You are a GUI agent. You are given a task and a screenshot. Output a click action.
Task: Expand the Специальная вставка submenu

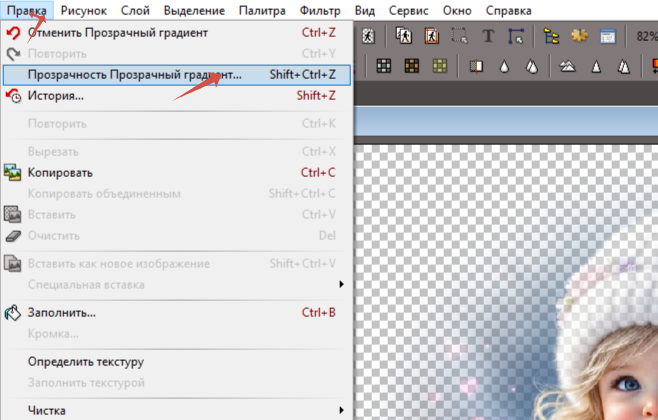coord(180,284)
